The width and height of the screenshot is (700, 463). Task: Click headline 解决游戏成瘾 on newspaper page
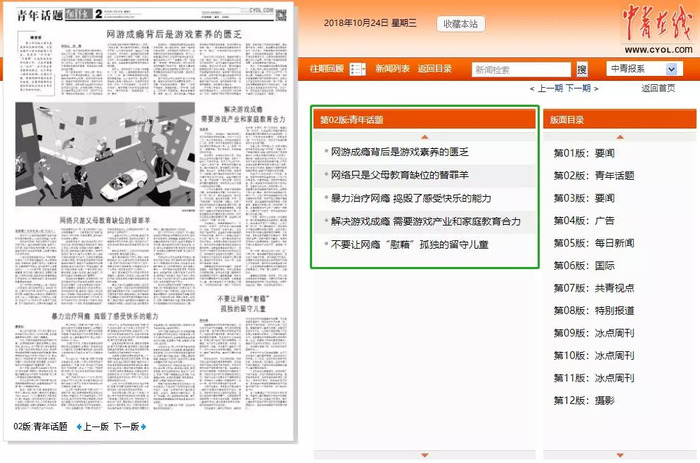(243, 109)
